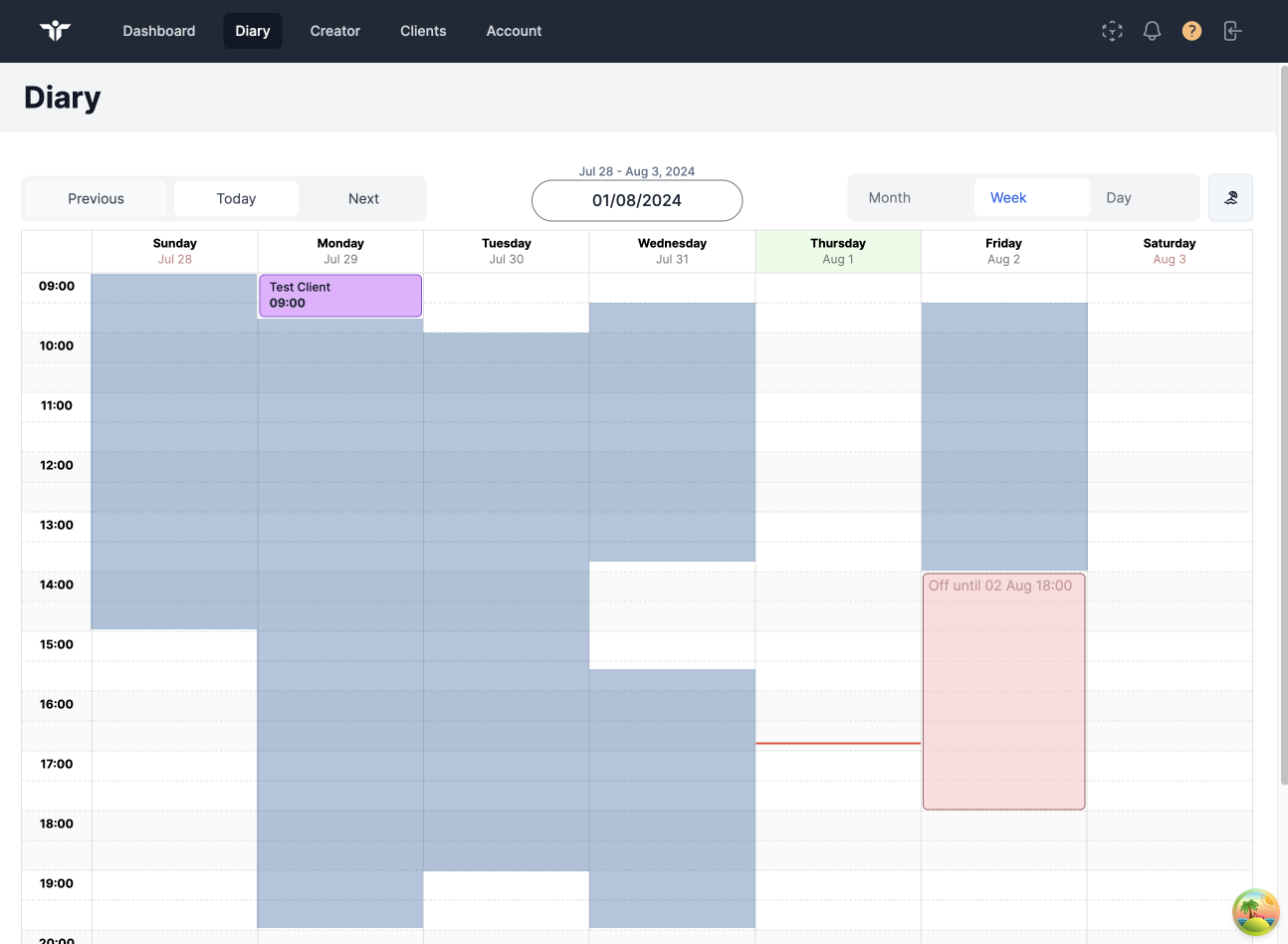Open notifications bell
This screenshot has height=944, width=1288.
(1152, 31)
